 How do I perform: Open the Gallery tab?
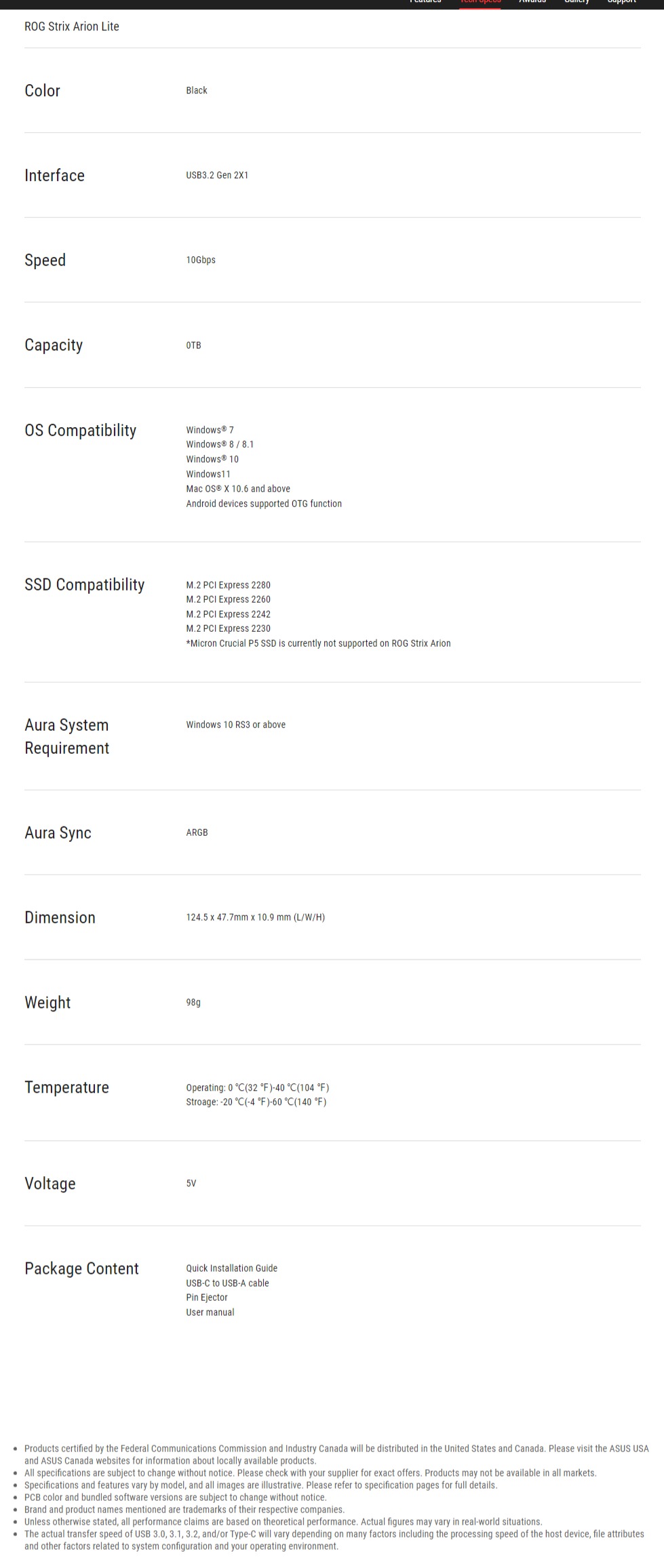pos(577,2)
